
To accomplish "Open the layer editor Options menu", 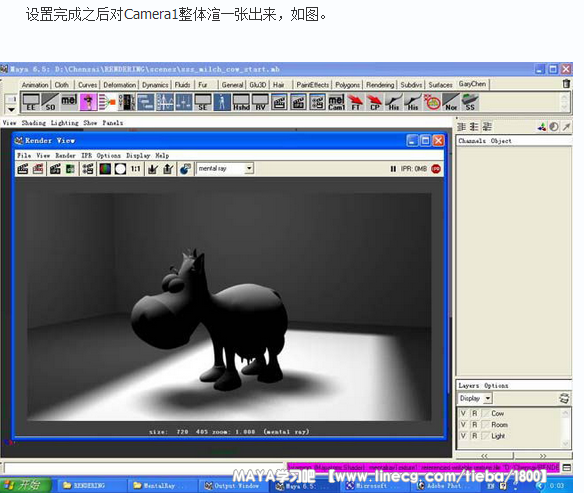I will 496,386.
